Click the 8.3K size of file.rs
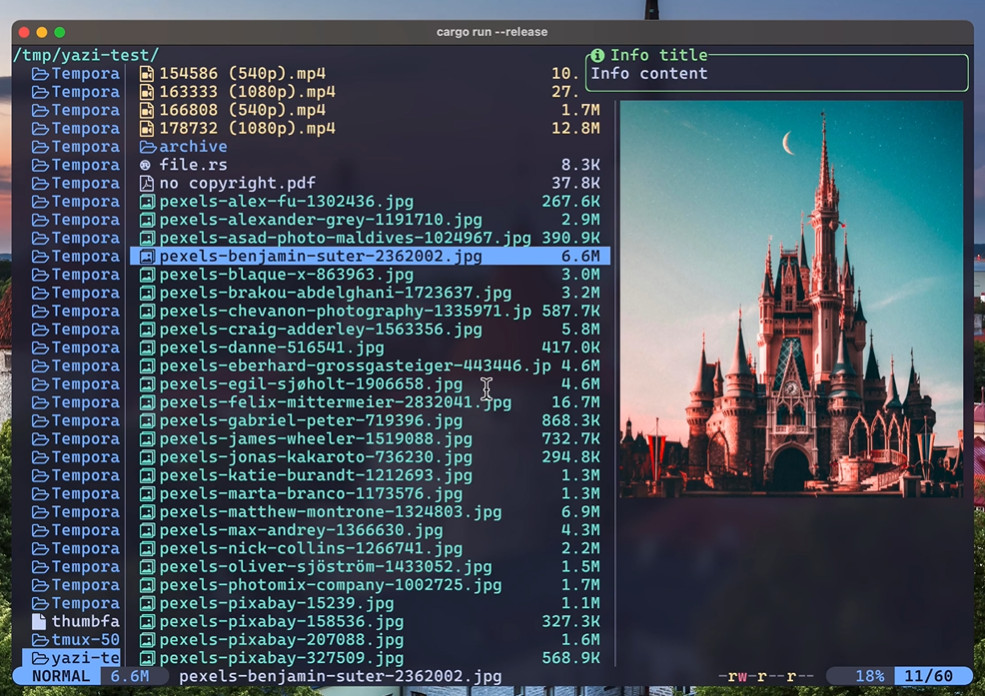 point(580,165)
